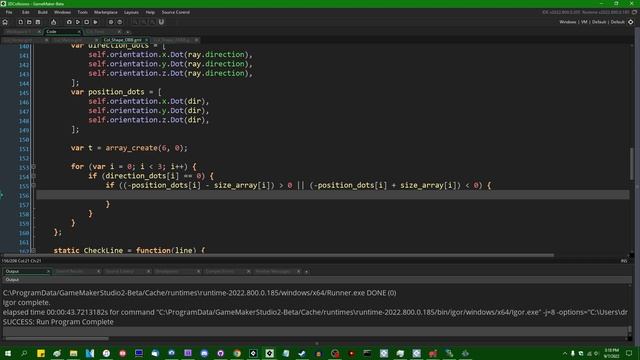Switch to the Code workspace tab
Viewport: 640px width, 360px height.
(x=61, y=31)
